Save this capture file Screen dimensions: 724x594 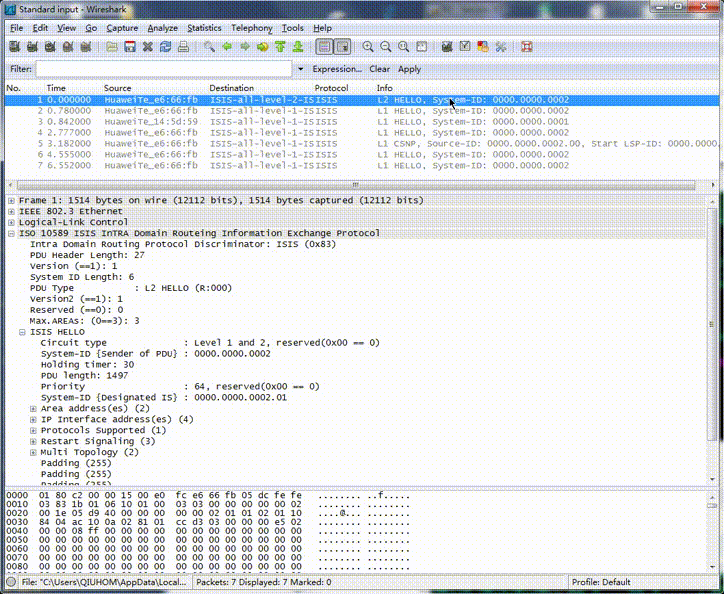[130, 47]
